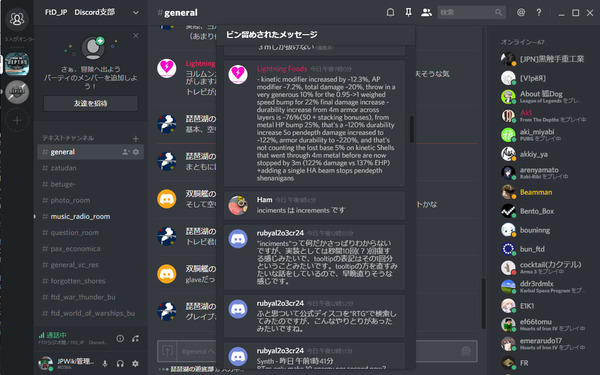Open notification settings bell icon
Screen dimensions: 600x375
tap(390, 13)
